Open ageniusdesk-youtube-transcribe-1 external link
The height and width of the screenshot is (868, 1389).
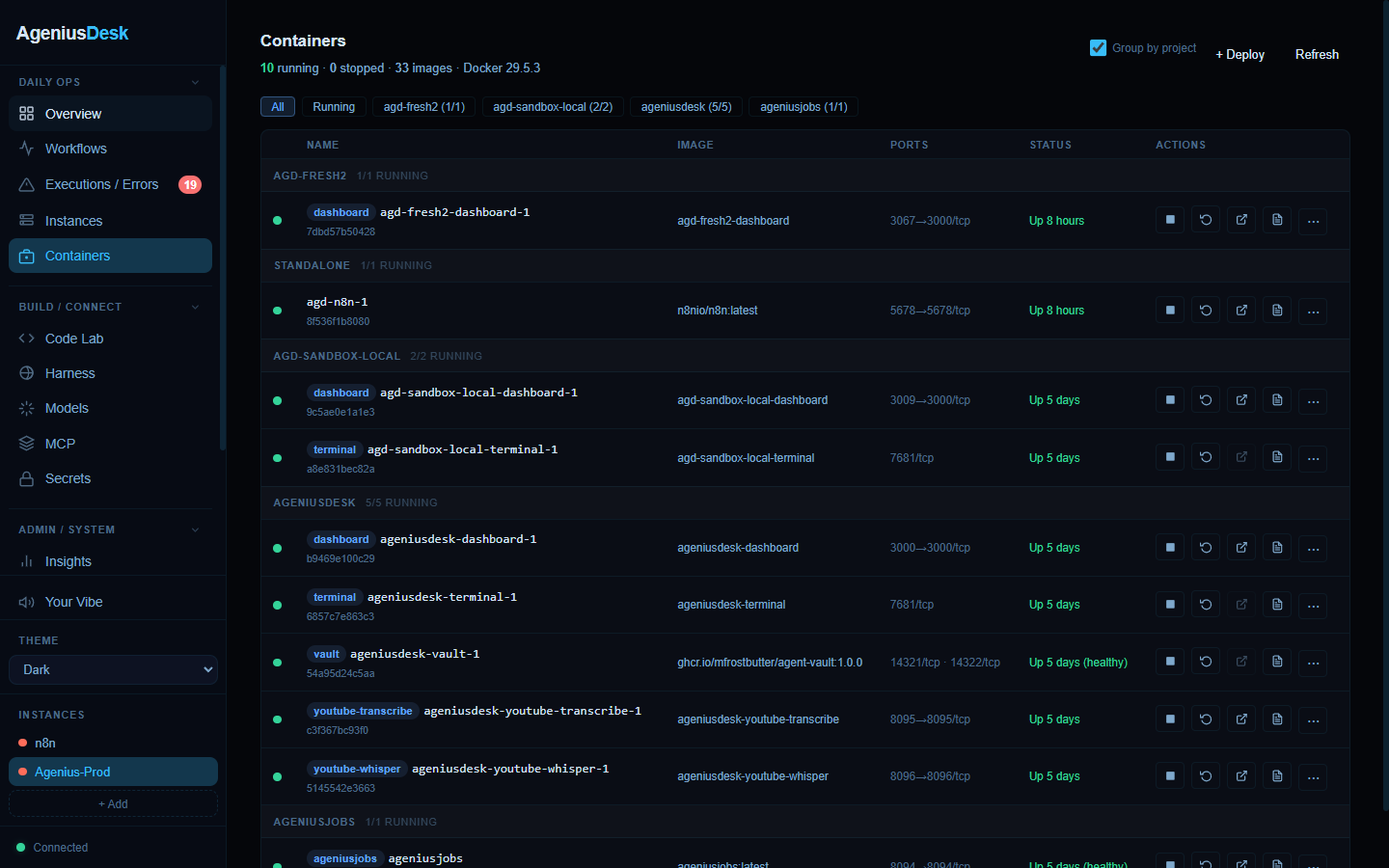pos(1241,719)
